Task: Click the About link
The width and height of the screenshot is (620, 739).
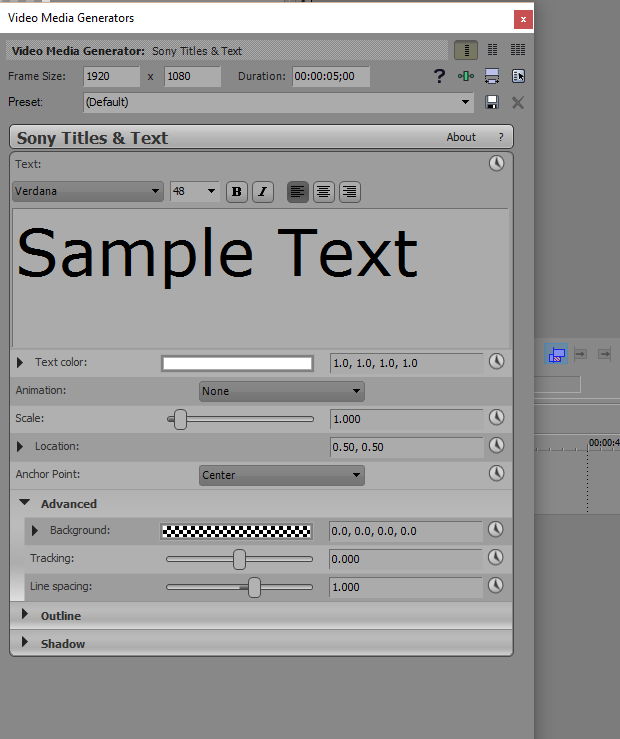Action: 461,137
